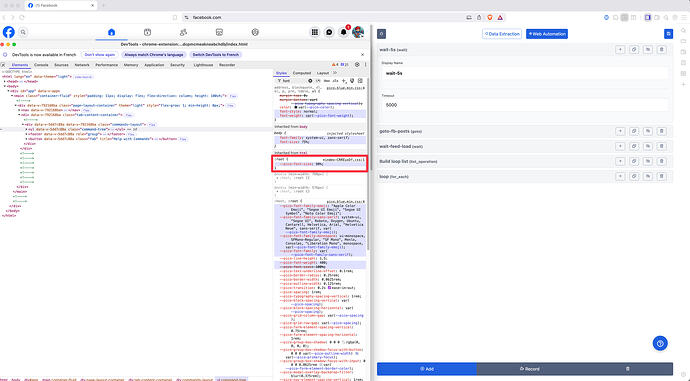Add a step after wait-feed-load

(x=620, y=146)
